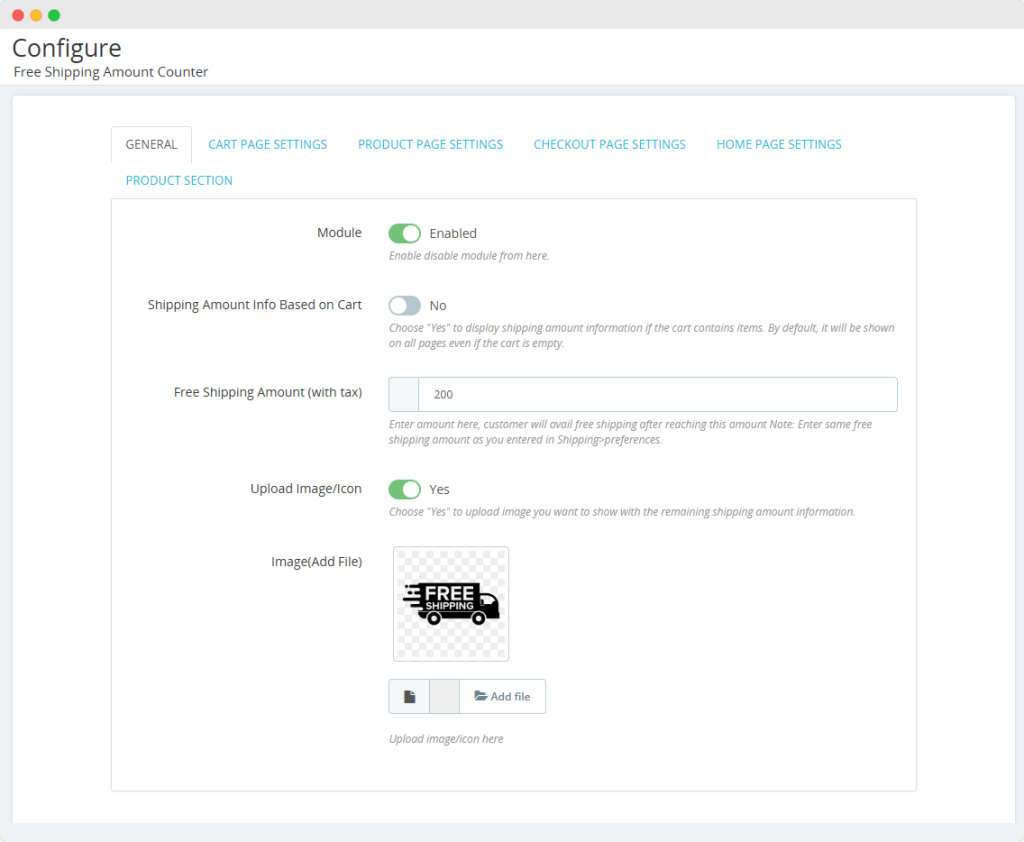Click the Image(Add File) label
The width and height of the screenshot is (1024, 842).
click(x=316, y=561)
